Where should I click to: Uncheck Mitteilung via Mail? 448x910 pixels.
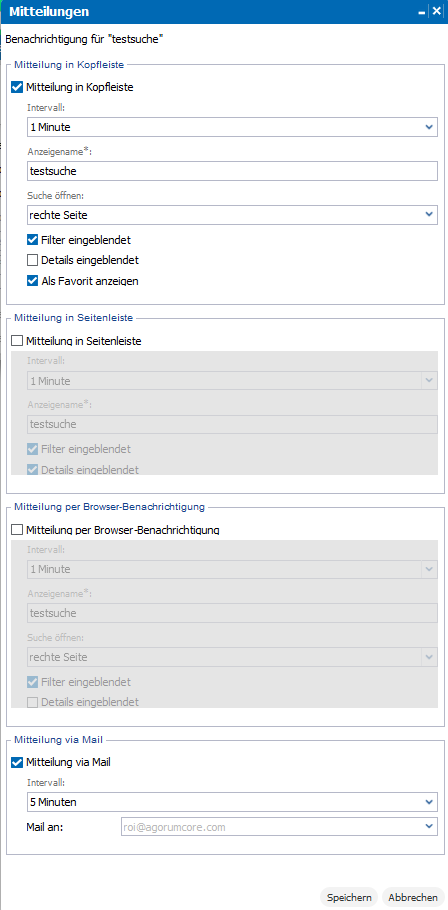(17, 763)
